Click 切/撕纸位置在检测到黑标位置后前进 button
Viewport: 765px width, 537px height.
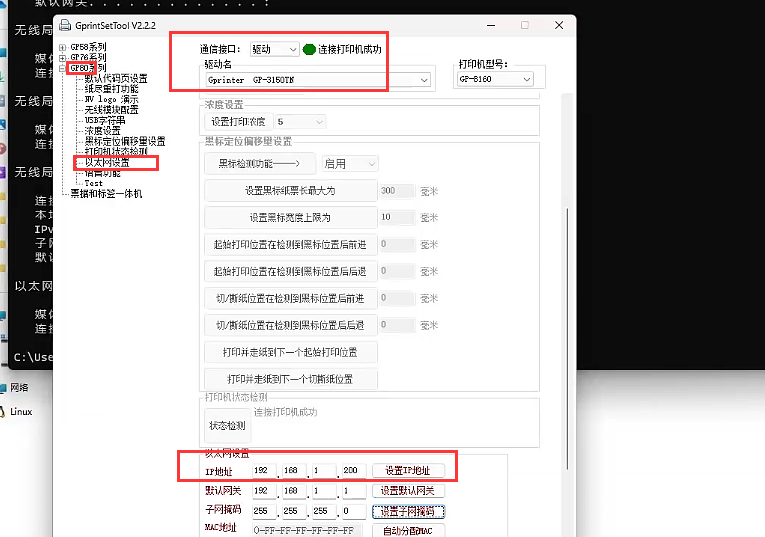[290, 298]
